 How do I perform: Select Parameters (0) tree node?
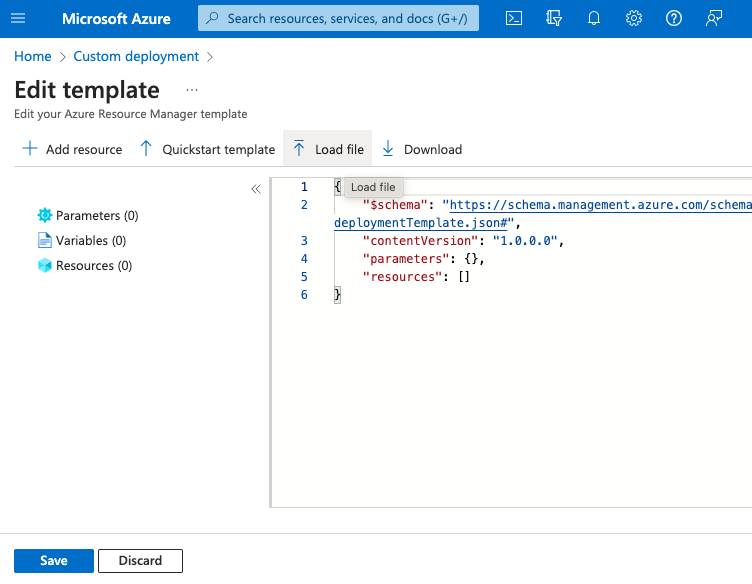point(96,215)
